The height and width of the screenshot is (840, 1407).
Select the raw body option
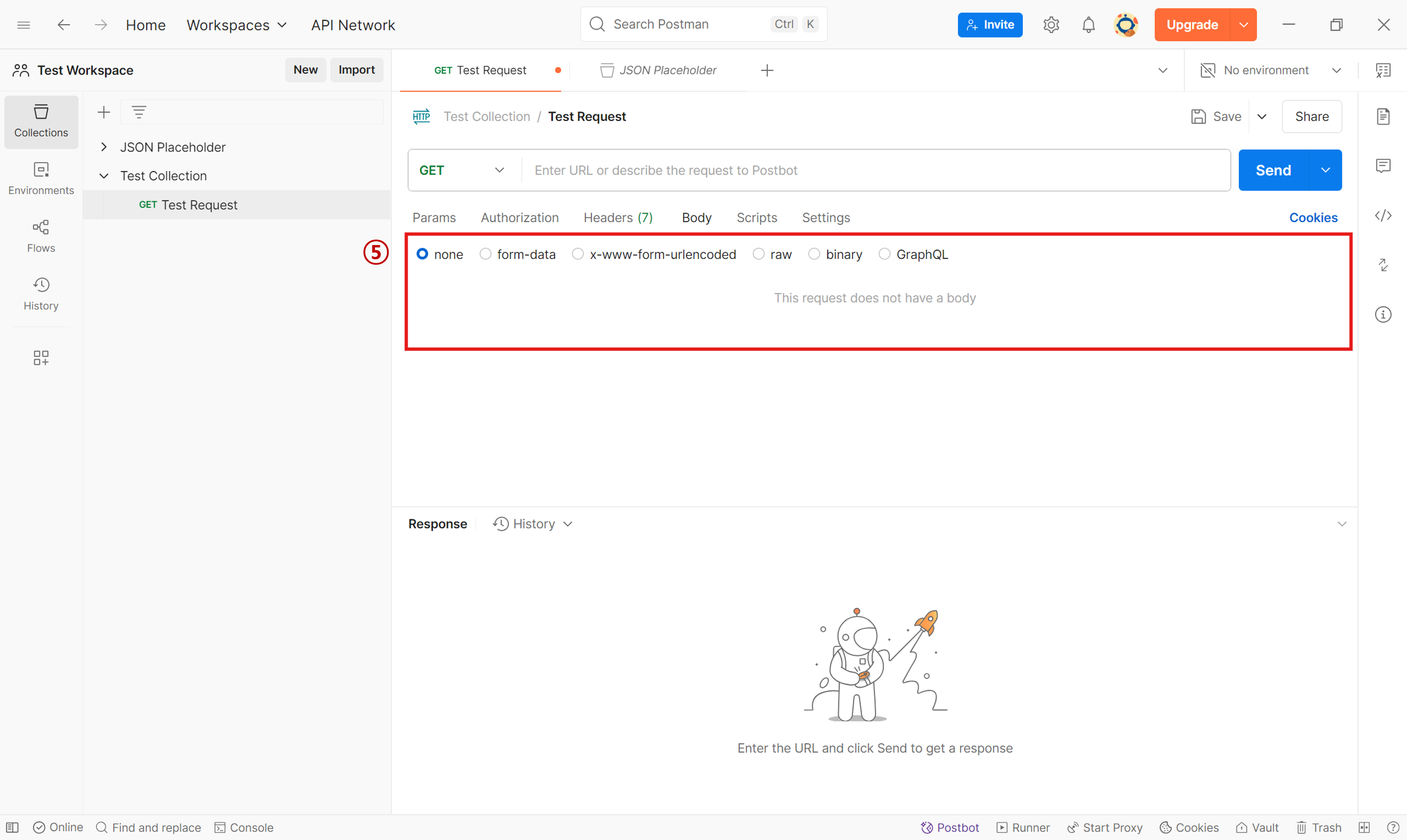(x=758, y=254)
